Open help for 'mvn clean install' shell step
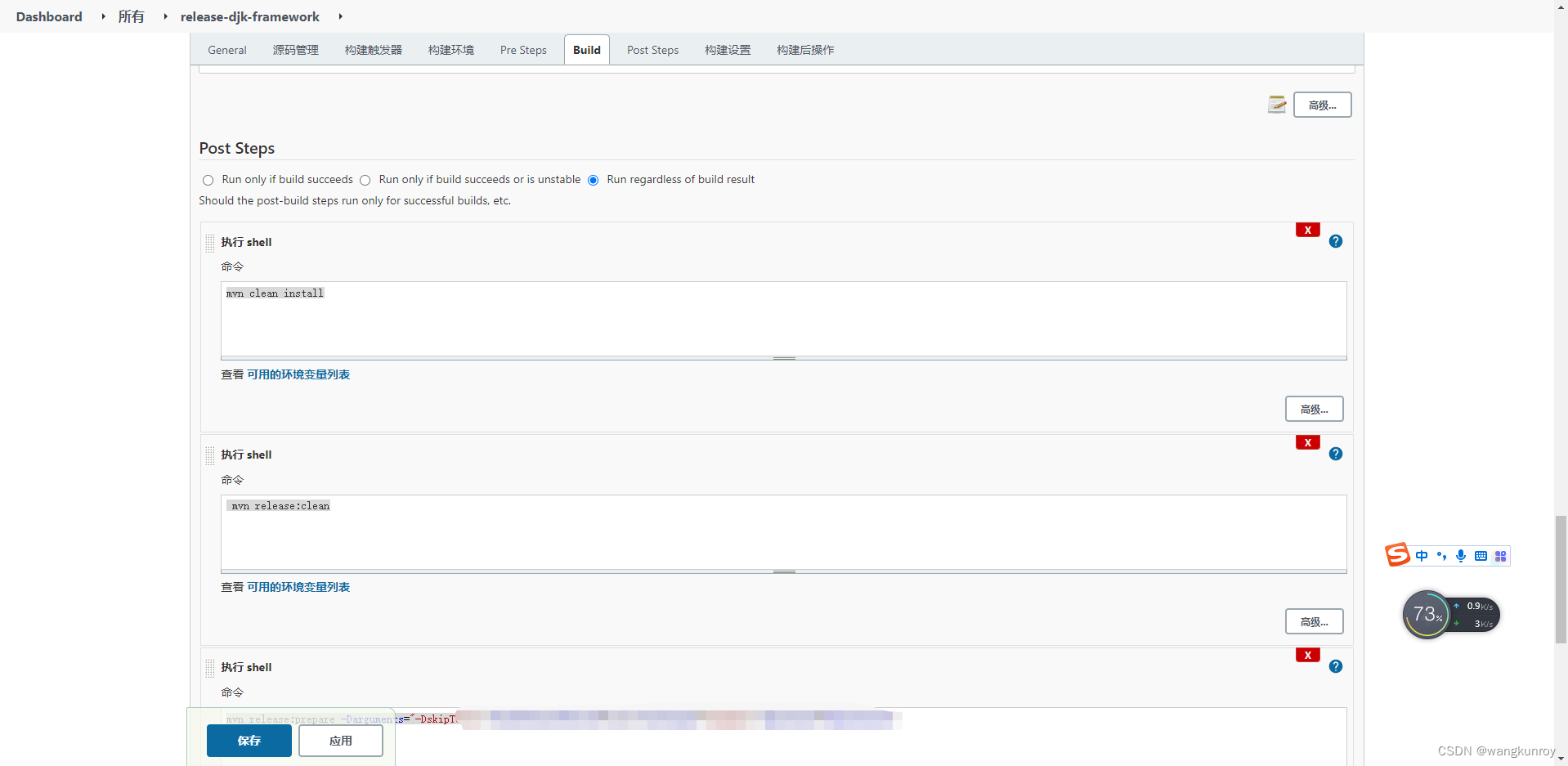Image resolution: width=1568 pixels, height=766 pixels. [1335, 241]
